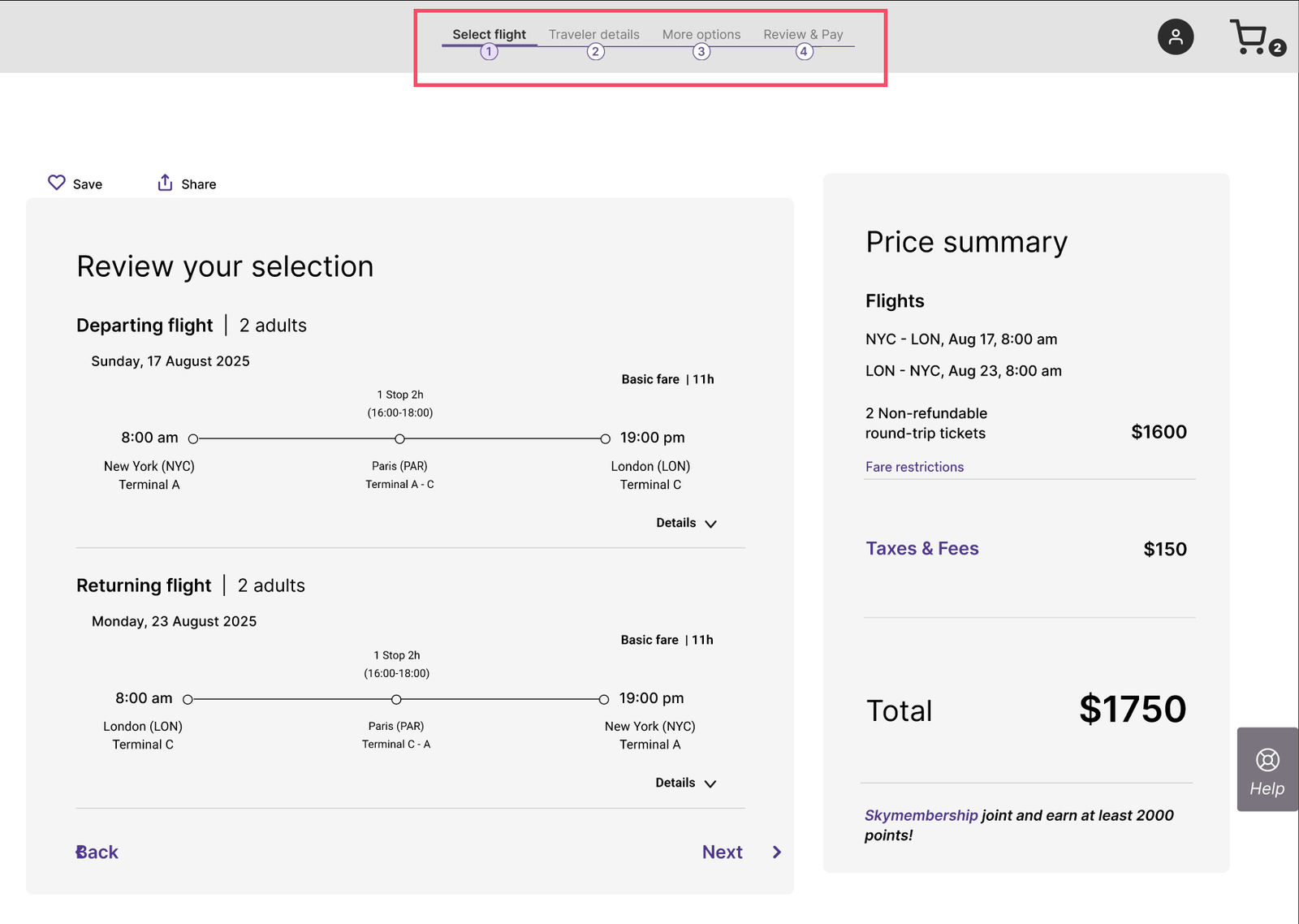Click the Help lifebuoy button

click(1267, 769)
